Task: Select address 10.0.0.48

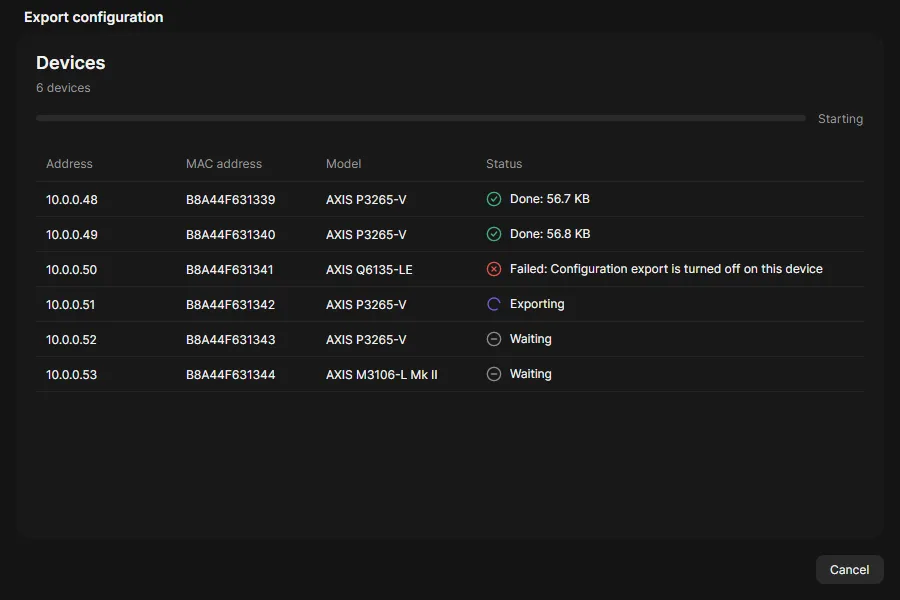Action: pyautogui.click(x=72, y=200)
